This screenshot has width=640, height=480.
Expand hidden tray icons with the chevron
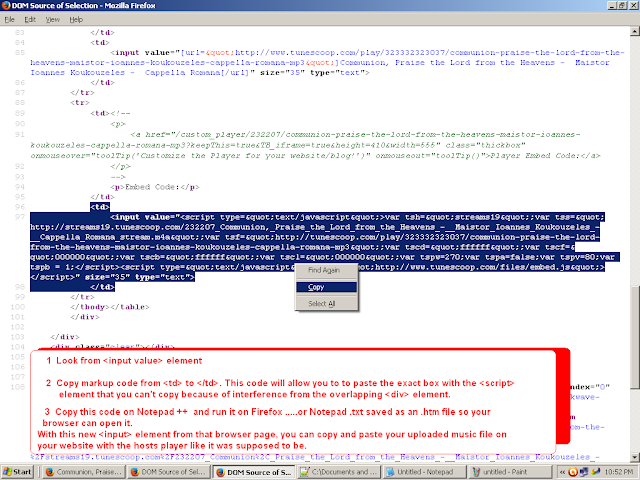562,472
